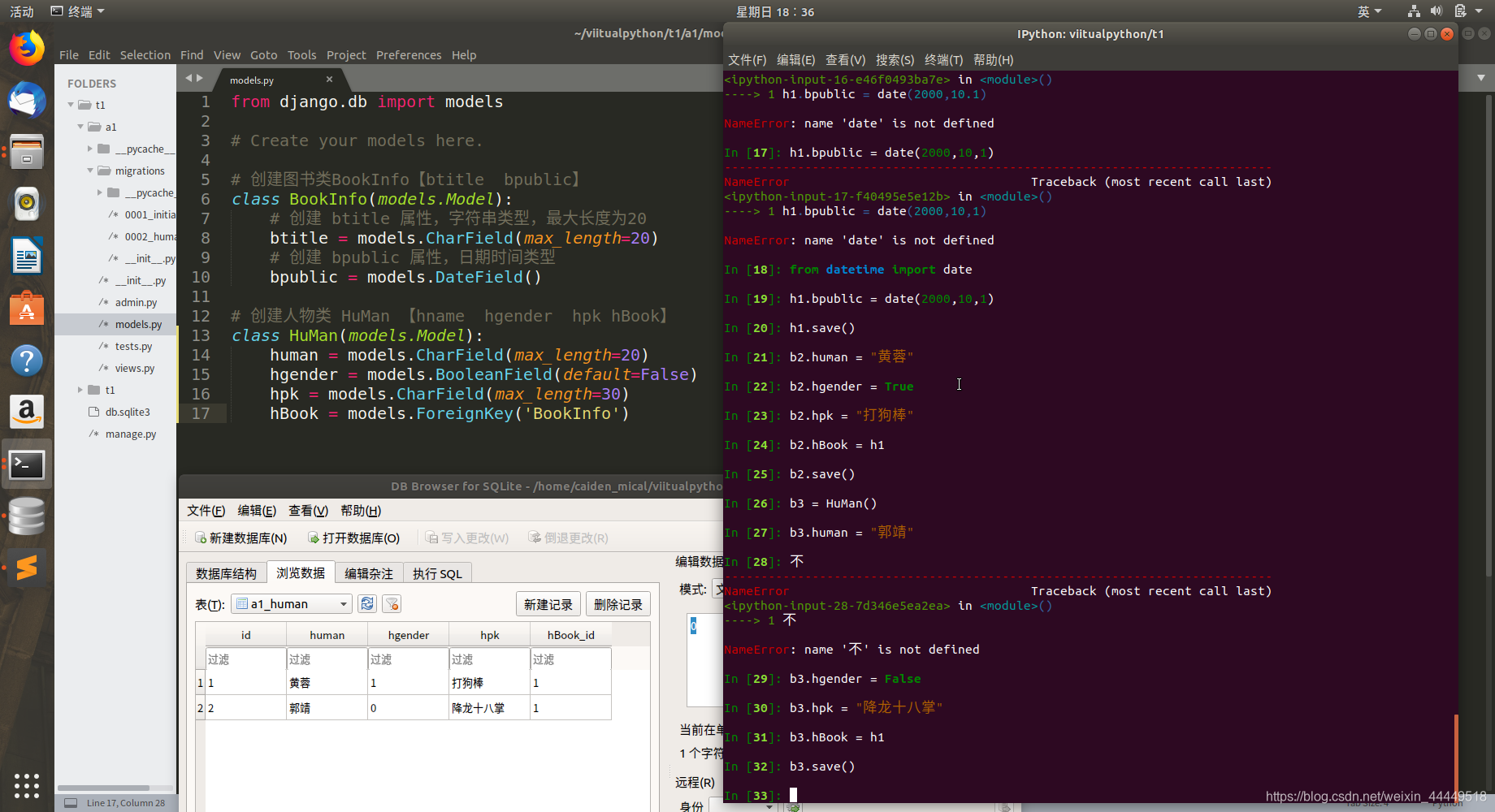Open the network status tray icon
1495x812 pixels.
pyautogui.click(x=1414, y=11)
